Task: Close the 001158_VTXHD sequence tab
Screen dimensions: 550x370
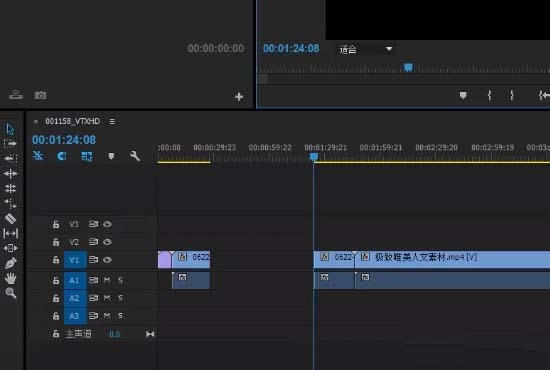Action: (35, 121)
